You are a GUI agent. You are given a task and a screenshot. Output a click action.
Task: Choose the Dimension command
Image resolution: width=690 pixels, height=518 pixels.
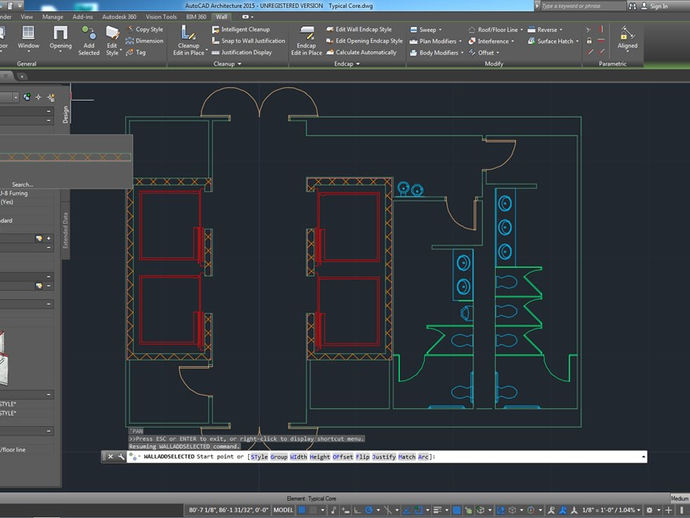[x=145, y=41]
